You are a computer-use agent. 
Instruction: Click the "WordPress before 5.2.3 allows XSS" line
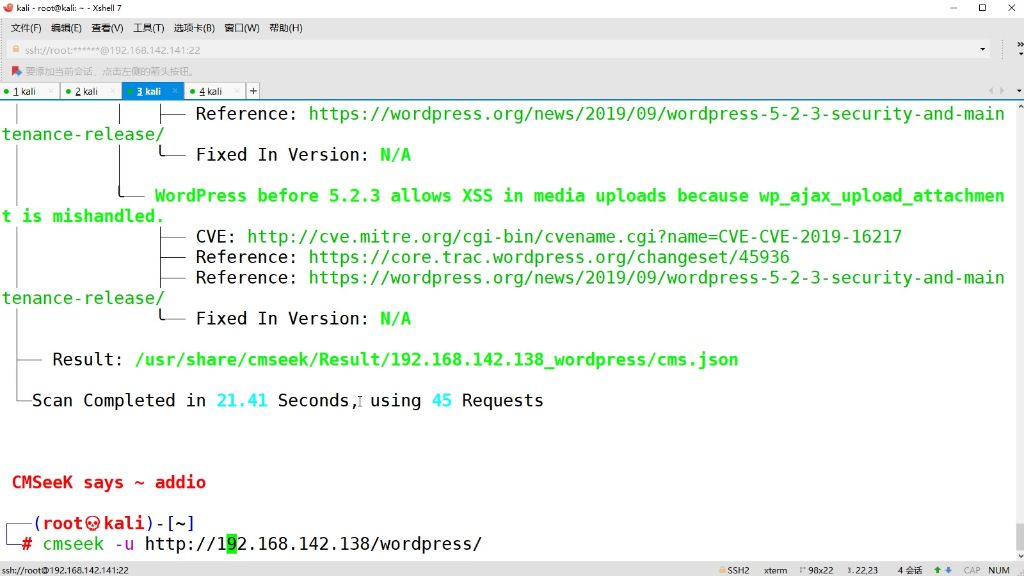(579, 196)
